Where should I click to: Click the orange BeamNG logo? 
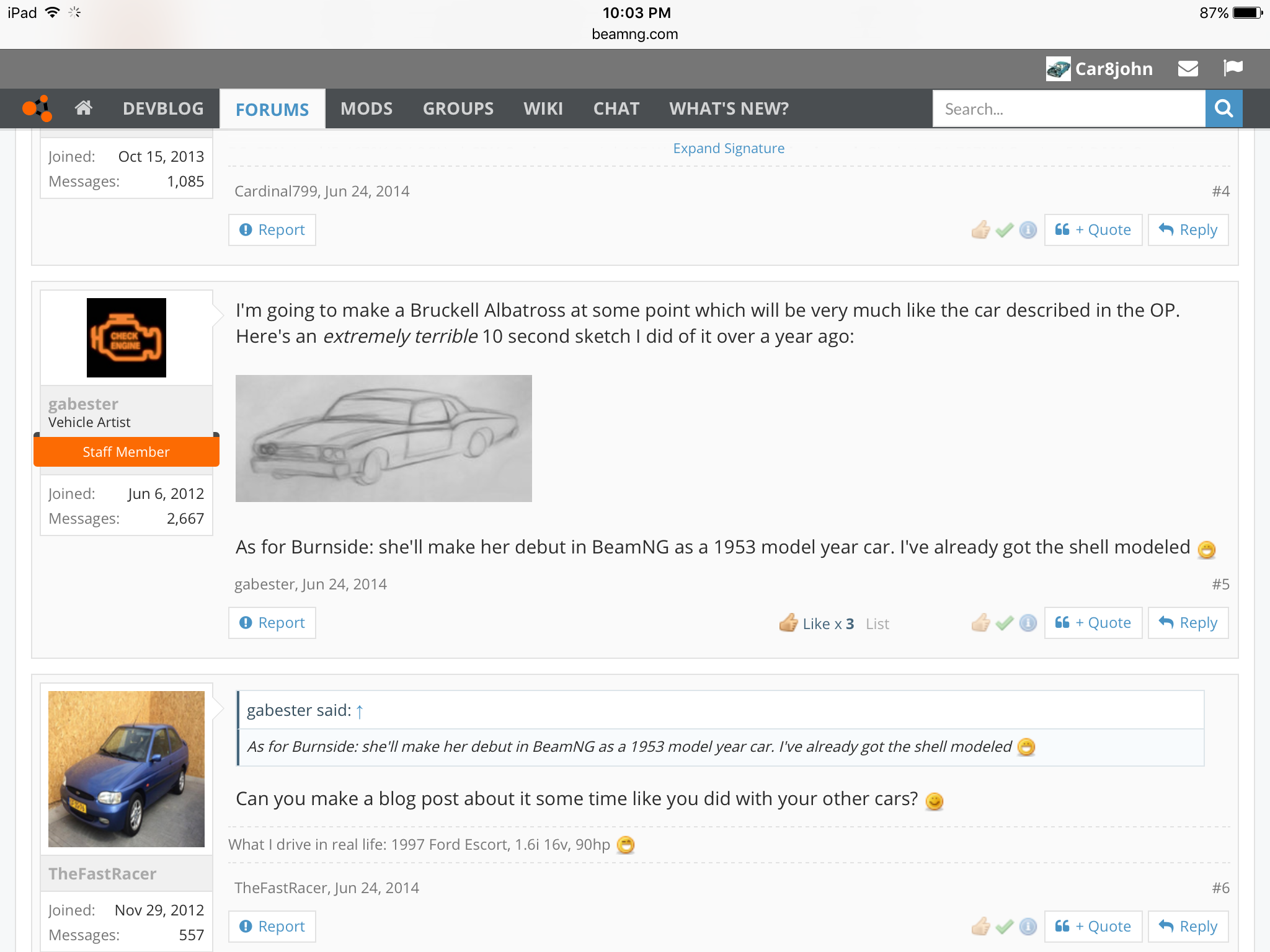pos(37,108)
